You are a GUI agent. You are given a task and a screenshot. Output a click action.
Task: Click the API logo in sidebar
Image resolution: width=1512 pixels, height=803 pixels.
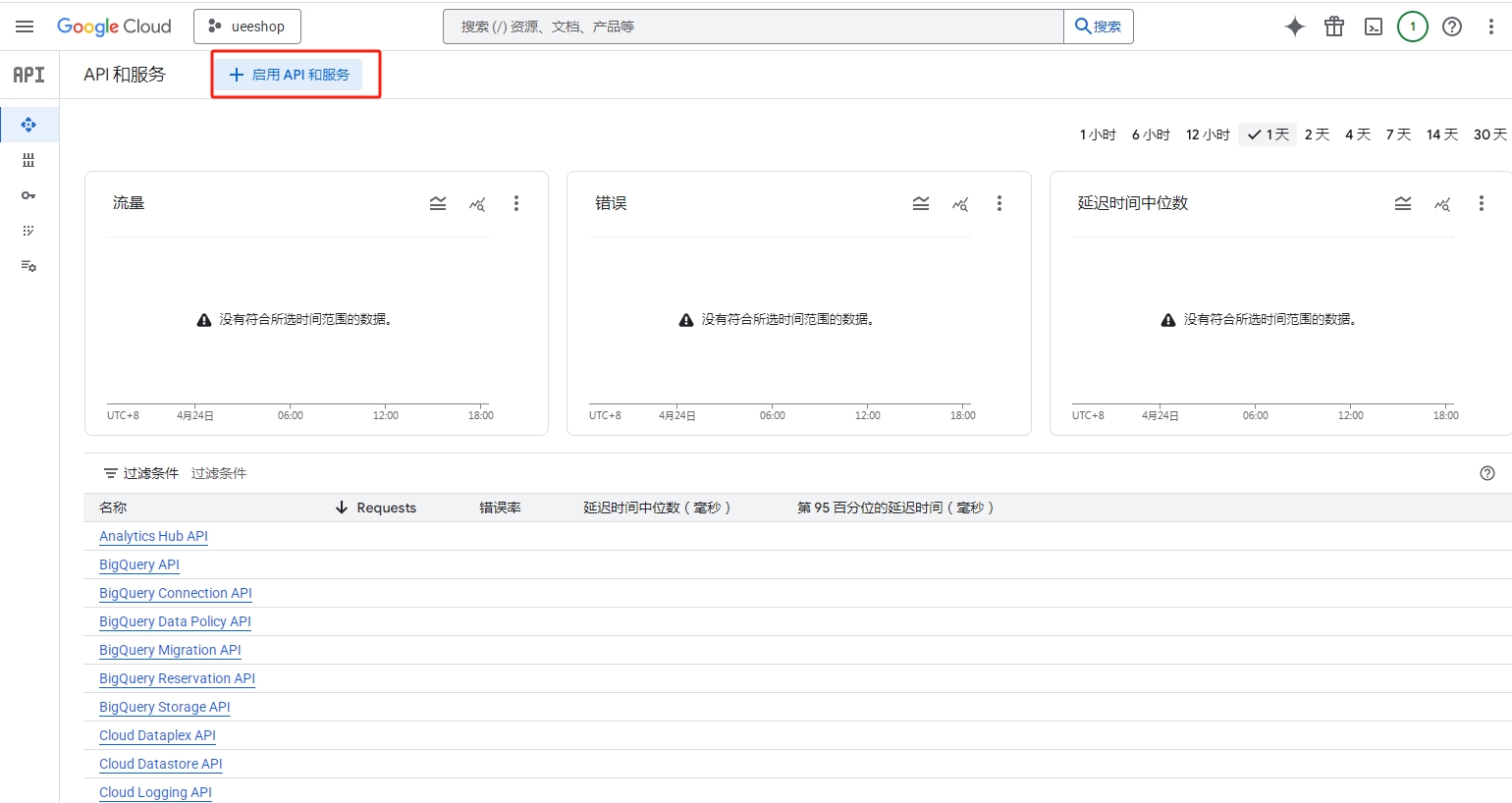[28, 75]
